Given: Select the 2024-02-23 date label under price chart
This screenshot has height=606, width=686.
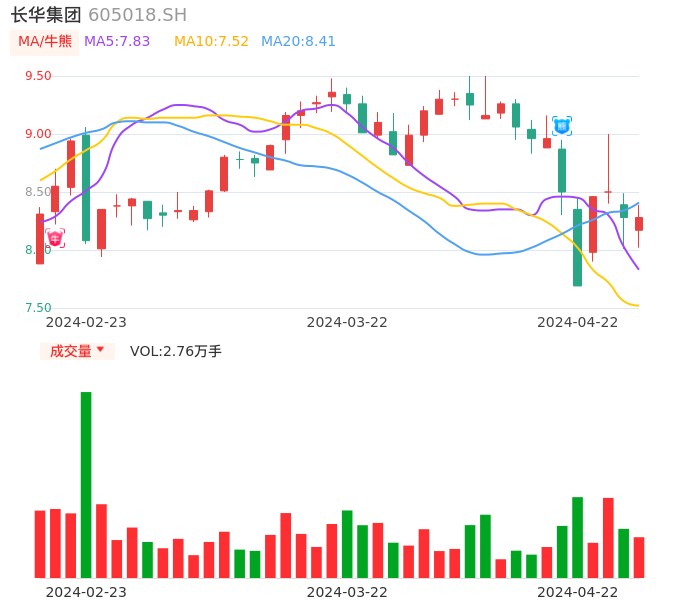Looking at the screenshot, I should pyautogui.click(x=86, y=322).
